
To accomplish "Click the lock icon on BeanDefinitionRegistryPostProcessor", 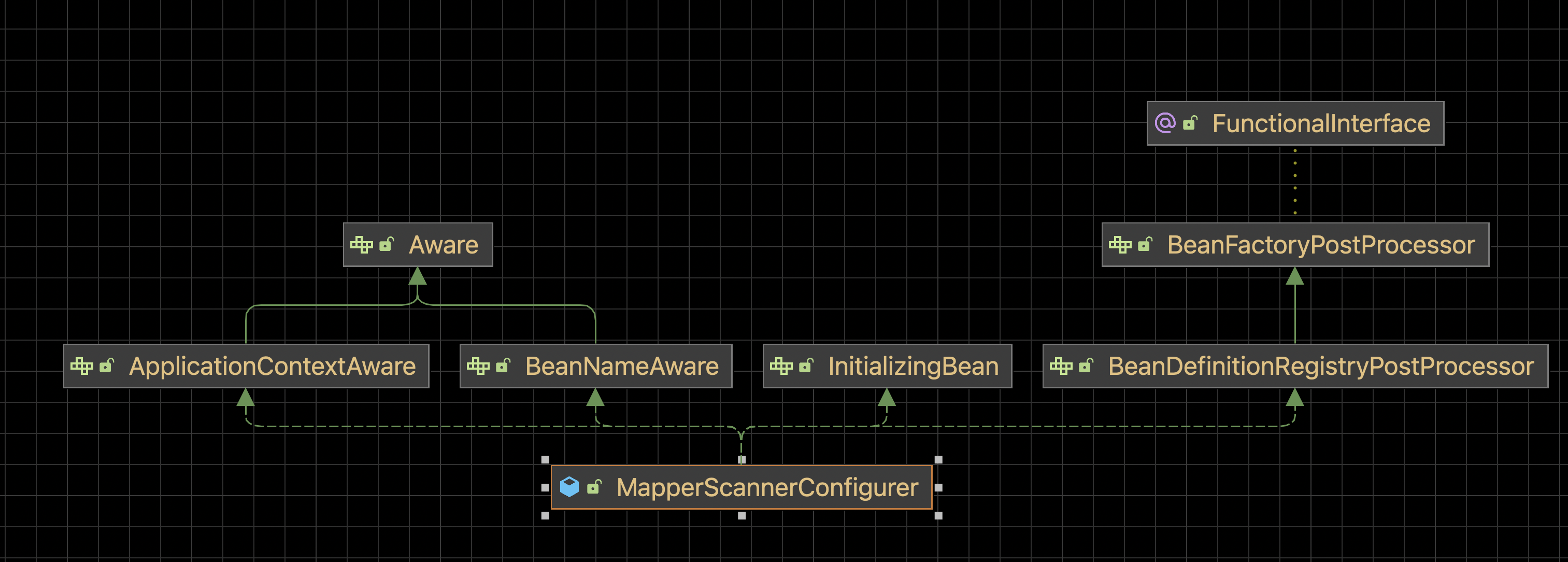I will point(1086,366).
